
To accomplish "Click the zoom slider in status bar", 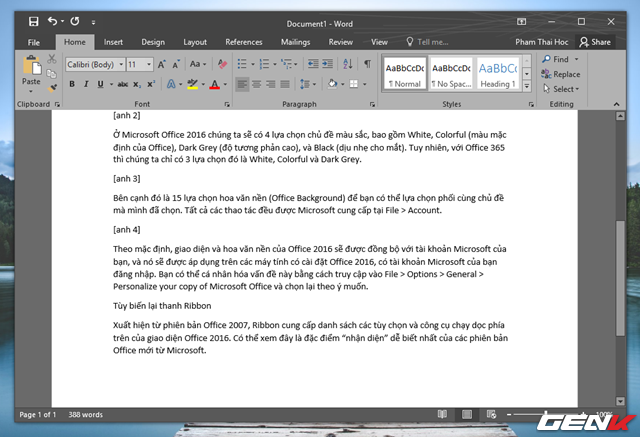I will [546, 415].
